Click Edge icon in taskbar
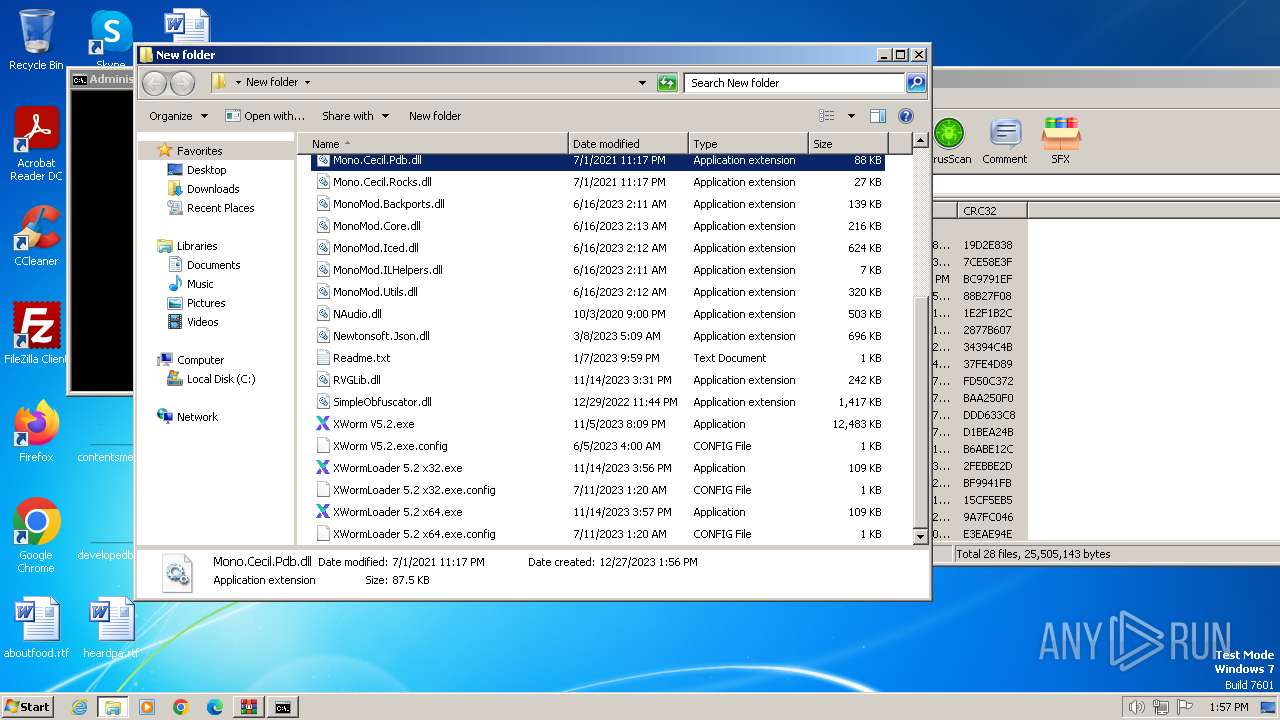 pyautogui.click(x=215, y=707)
